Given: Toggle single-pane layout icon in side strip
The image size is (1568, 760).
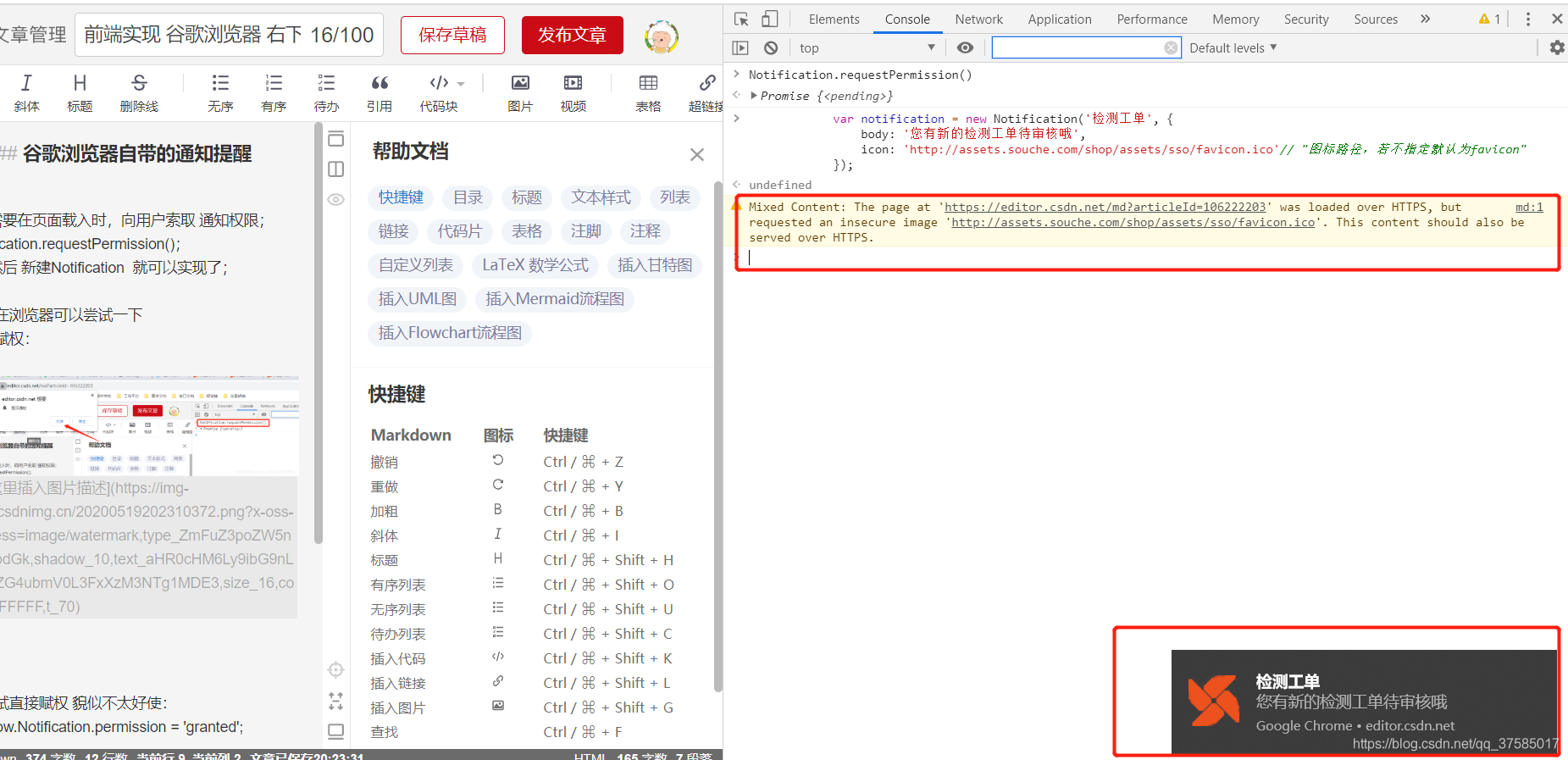Looking at the screenshot, I should point(336,139).
